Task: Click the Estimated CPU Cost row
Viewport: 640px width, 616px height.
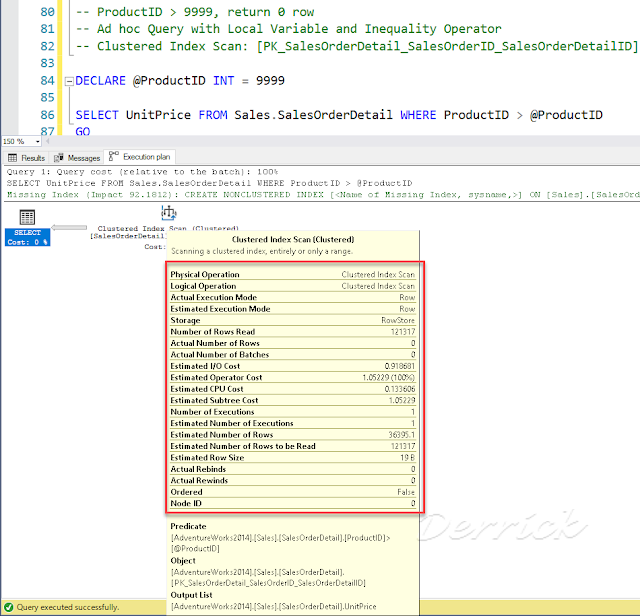Action: (x=292, y=389)
